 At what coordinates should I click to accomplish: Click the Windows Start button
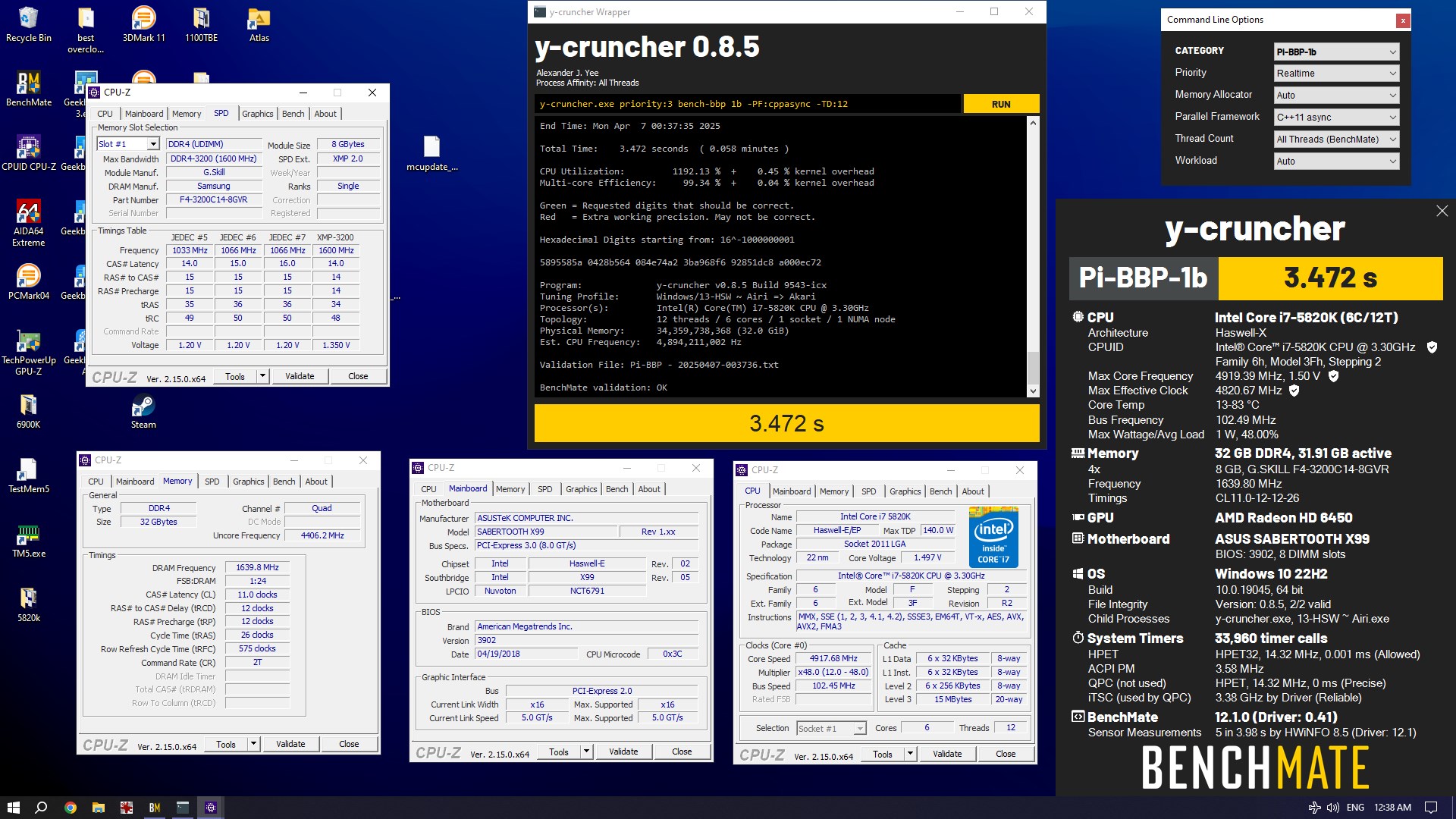point(13,808)
